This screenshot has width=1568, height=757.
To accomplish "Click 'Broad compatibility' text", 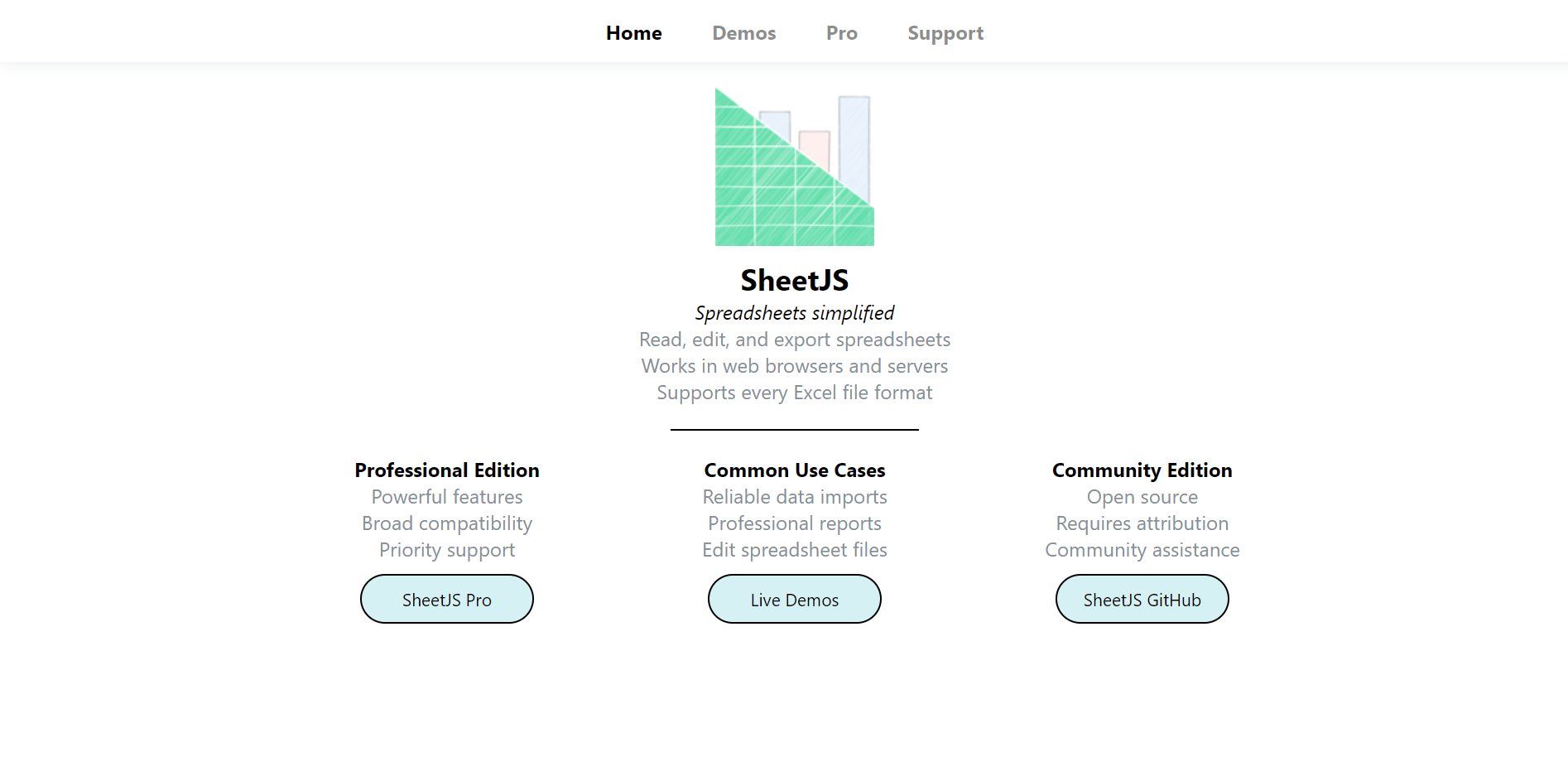I will tap(447, 523).
